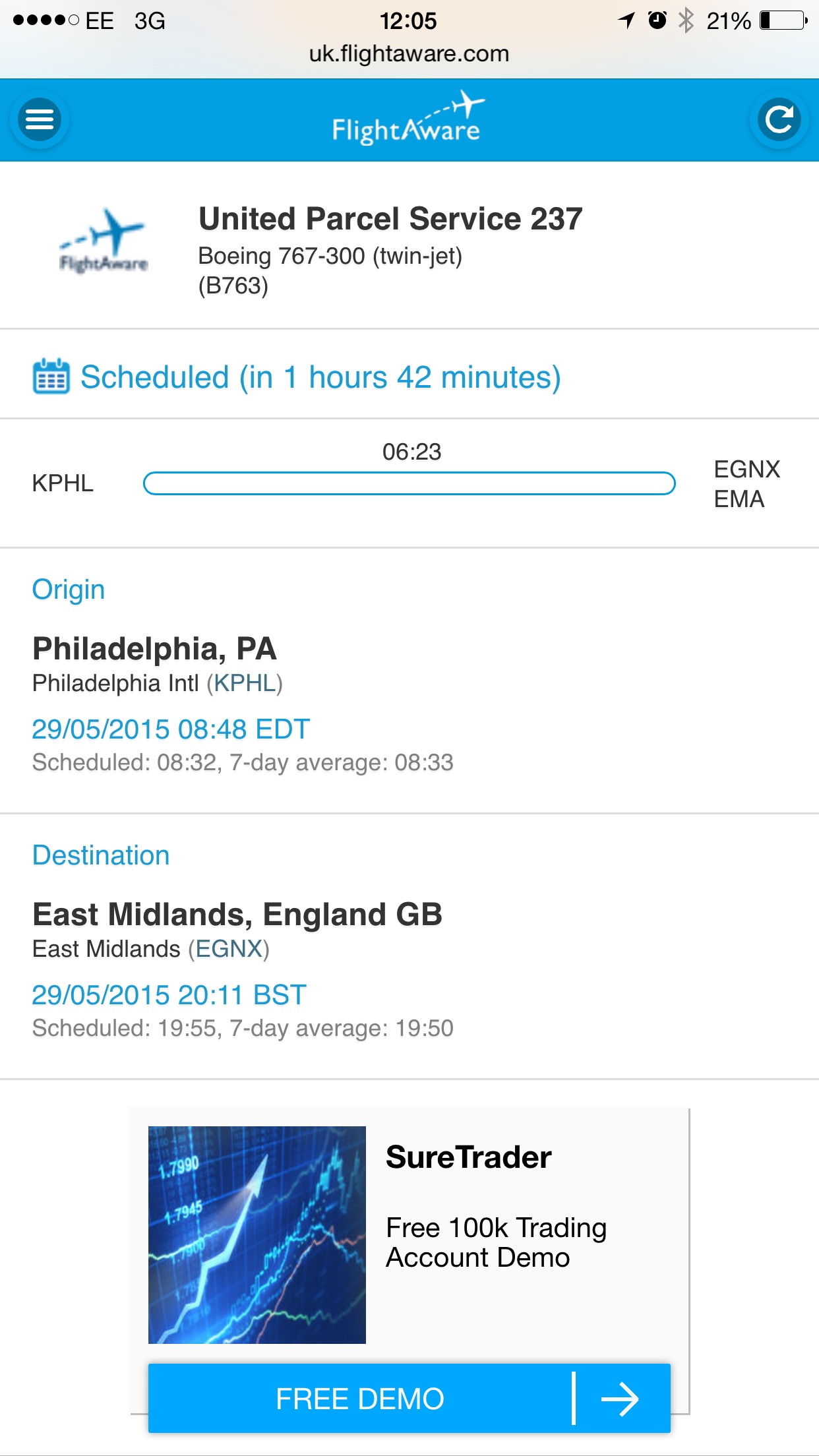Tap the location arrow status icon
The height and width of the screenshot is (1456, 819).
[x=626, y=20]
